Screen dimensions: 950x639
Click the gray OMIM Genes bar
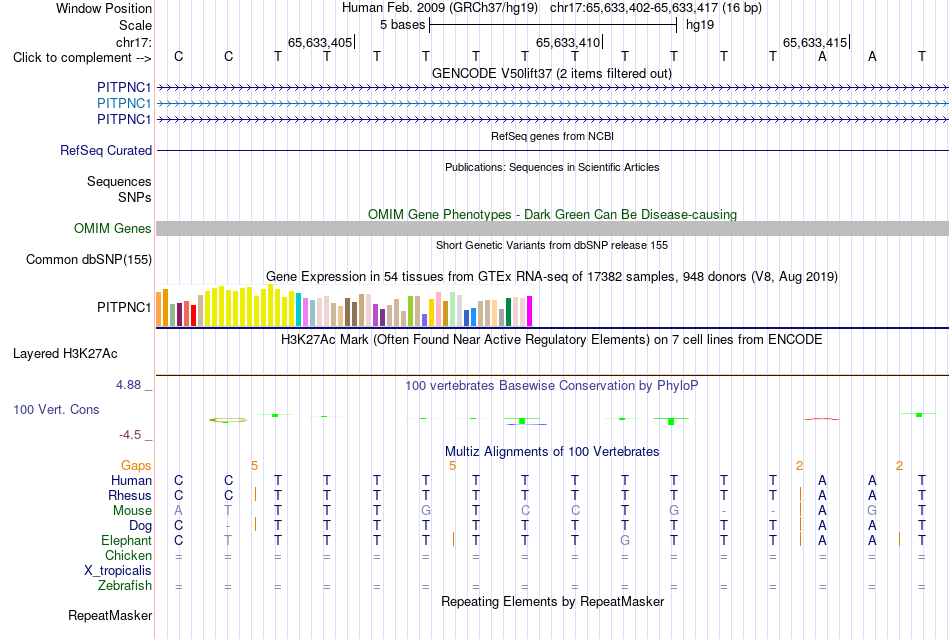point(552,228)
